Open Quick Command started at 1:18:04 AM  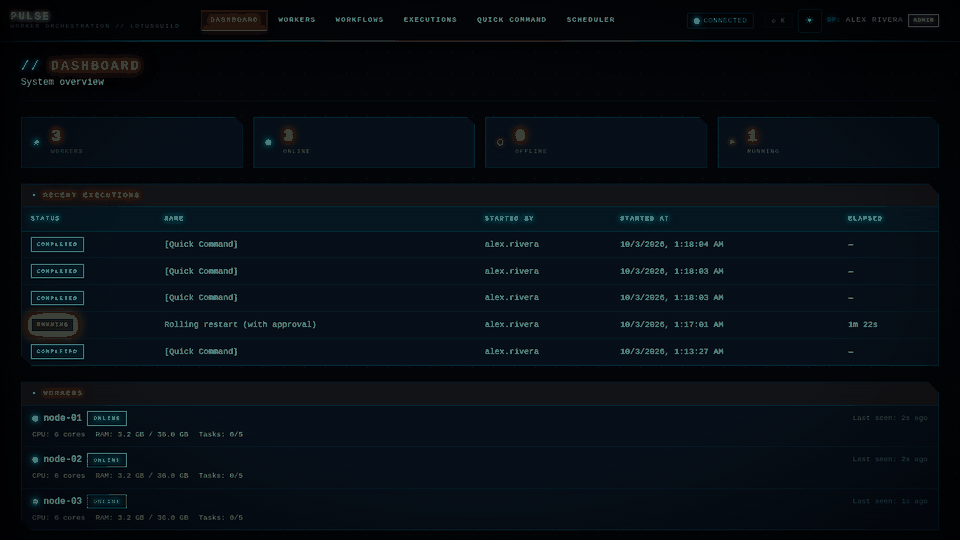(201, 244)
